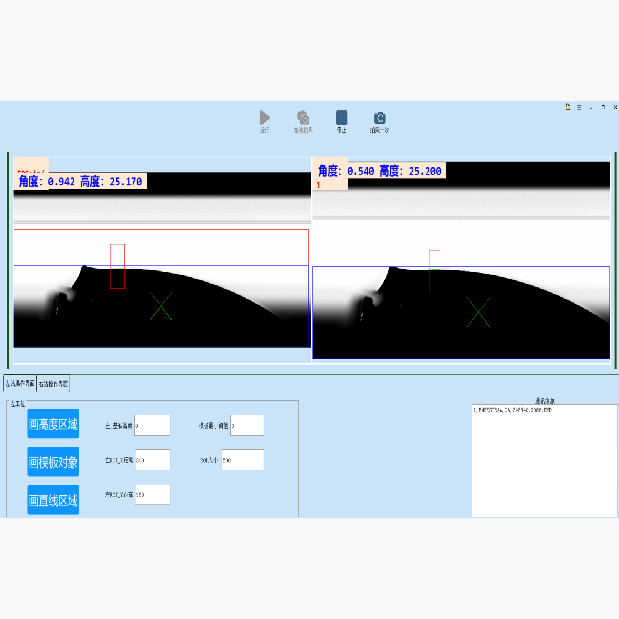
Task: Switch to the second (right) settings tab
Action: click(x=53, y=383)
